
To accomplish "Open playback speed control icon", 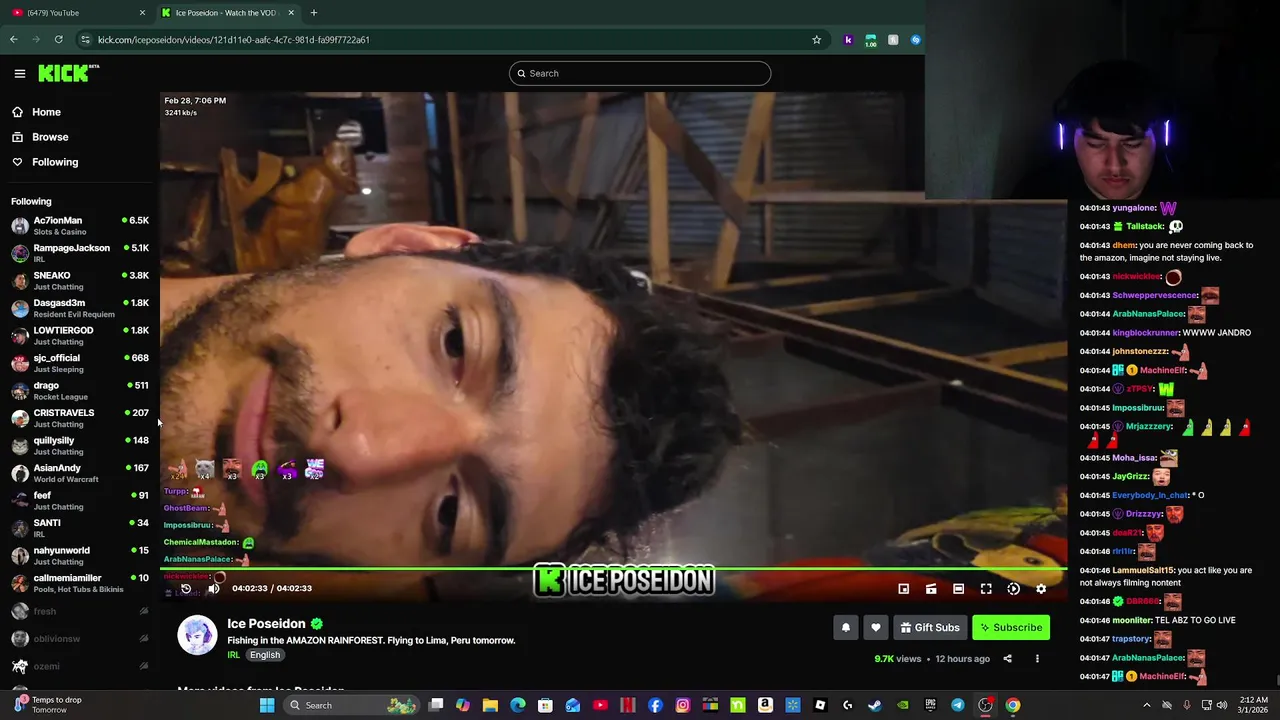I will pyautogui.click(x=1013, y=589).
